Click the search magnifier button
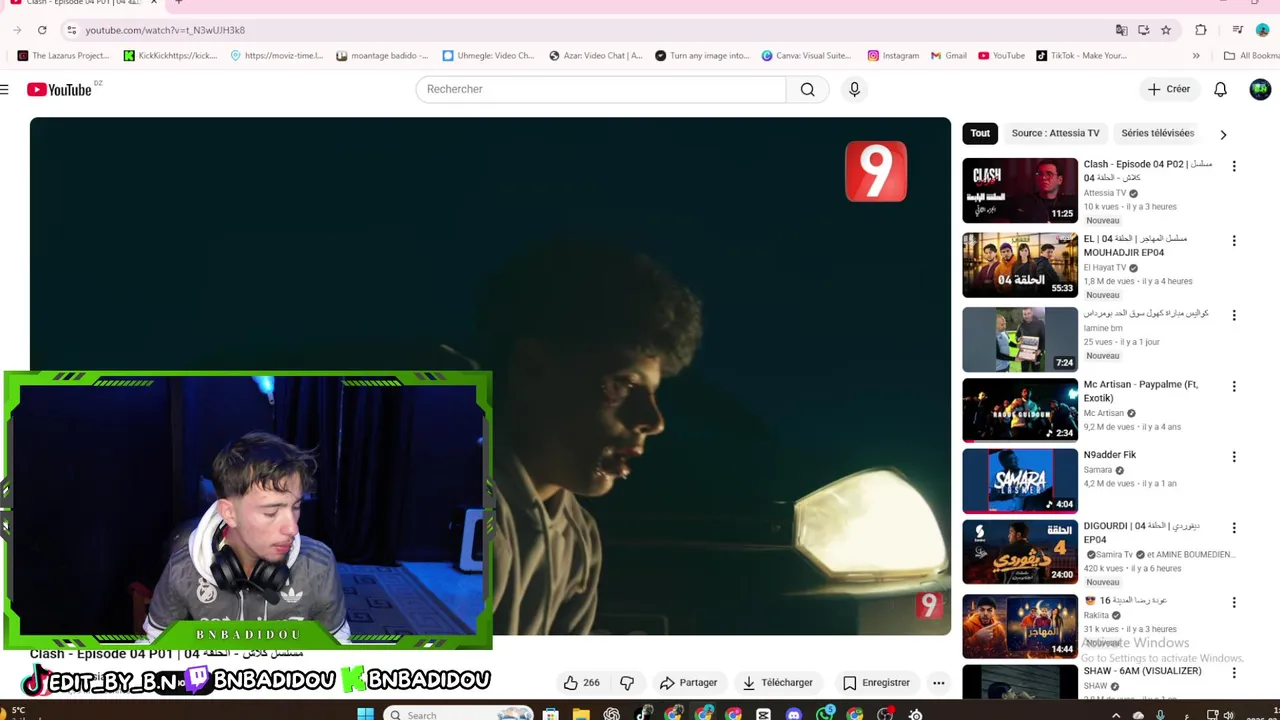This screenshot has height=720, width=1280. [807, 89]
